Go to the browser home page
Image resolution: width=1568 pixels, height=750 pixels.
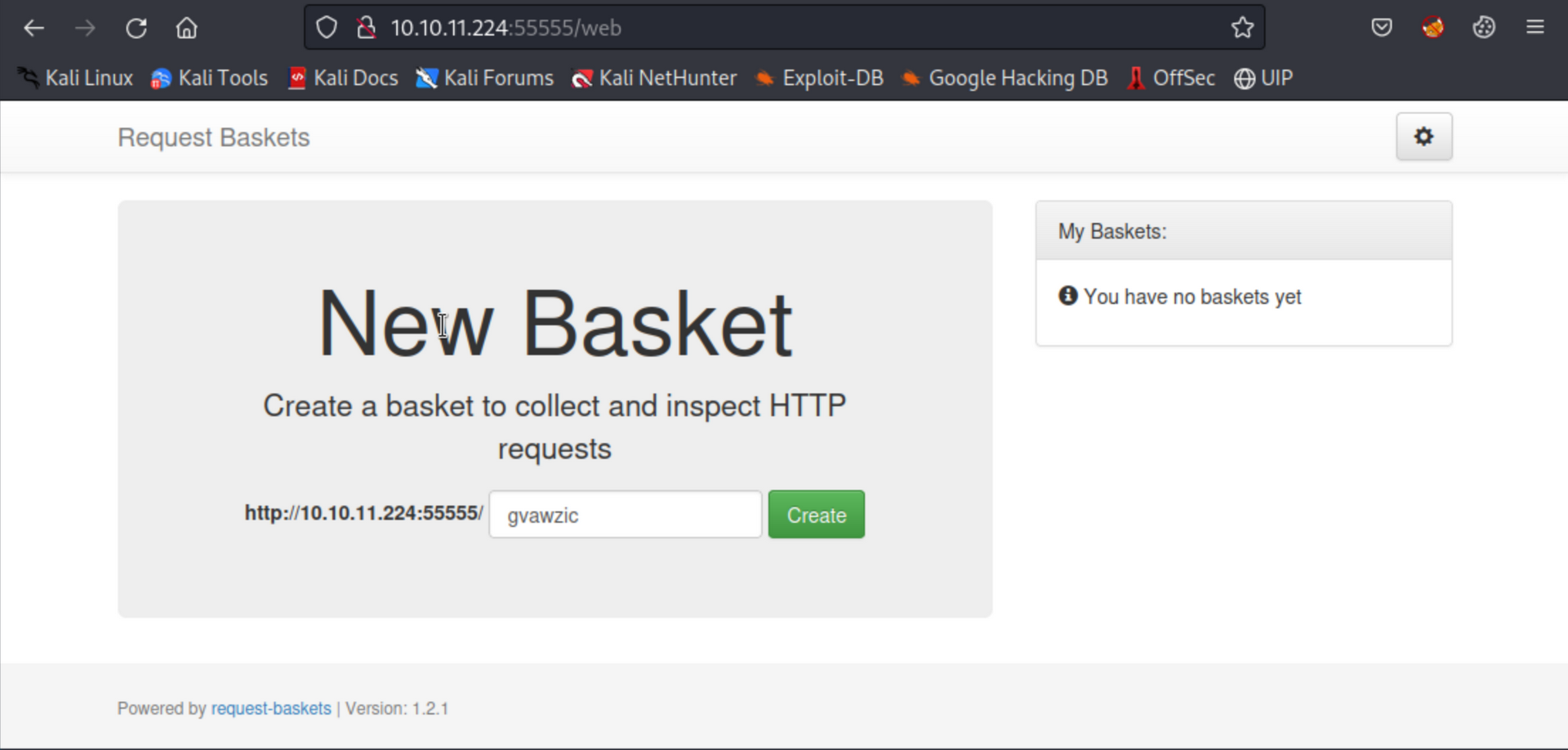186,28
